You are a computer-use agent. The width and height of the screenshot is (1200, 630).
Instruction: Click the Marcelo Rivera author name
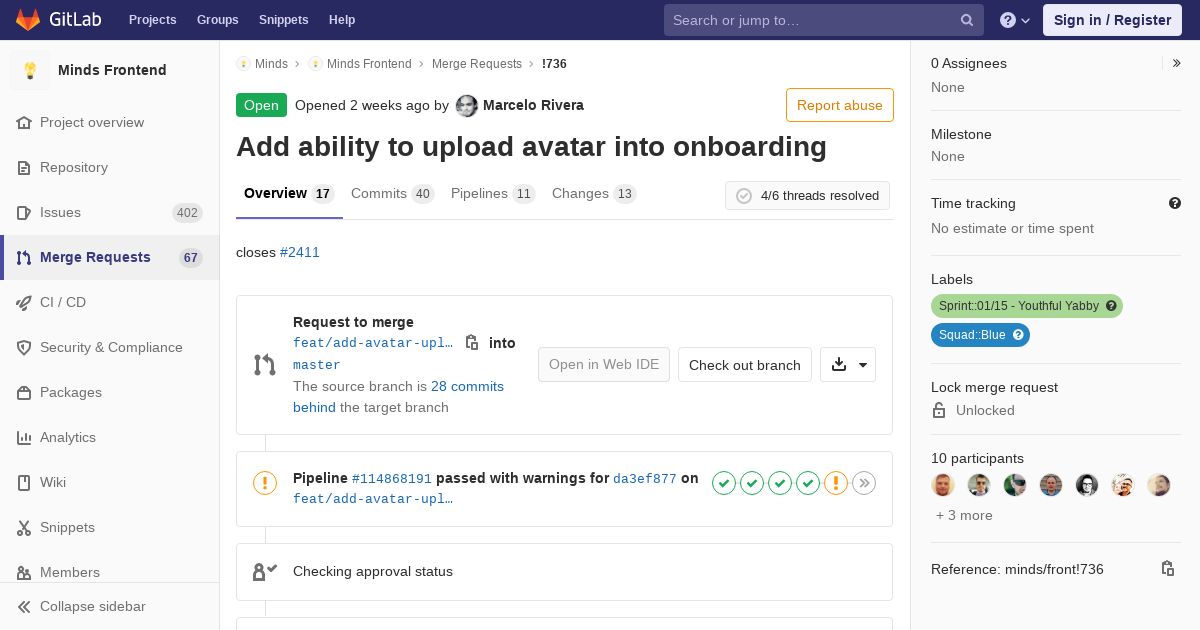(x=533, y=105)
